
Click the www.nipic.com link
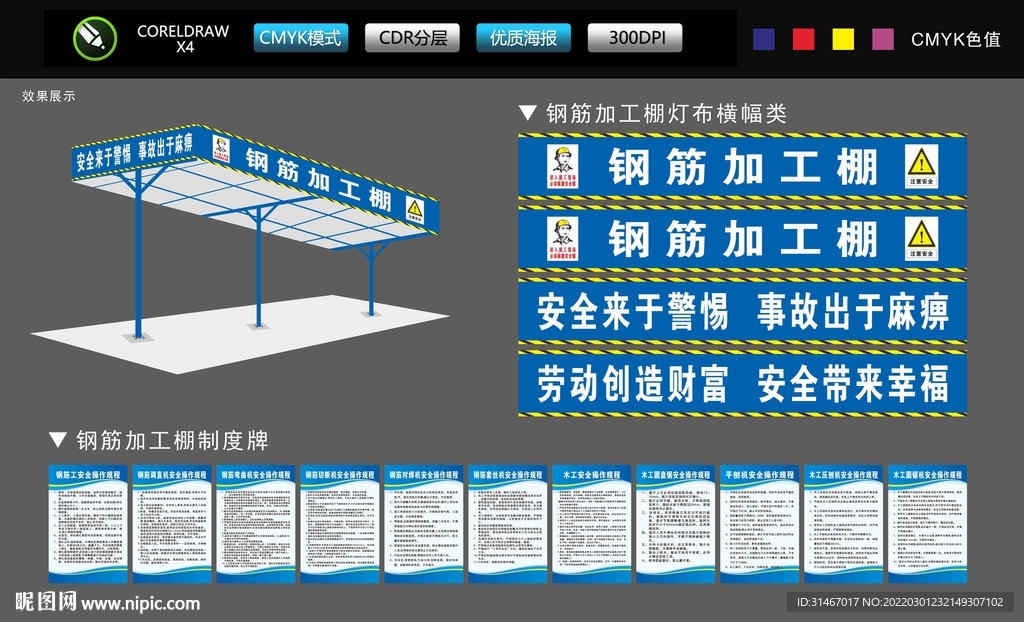click(x=140, y=604)
